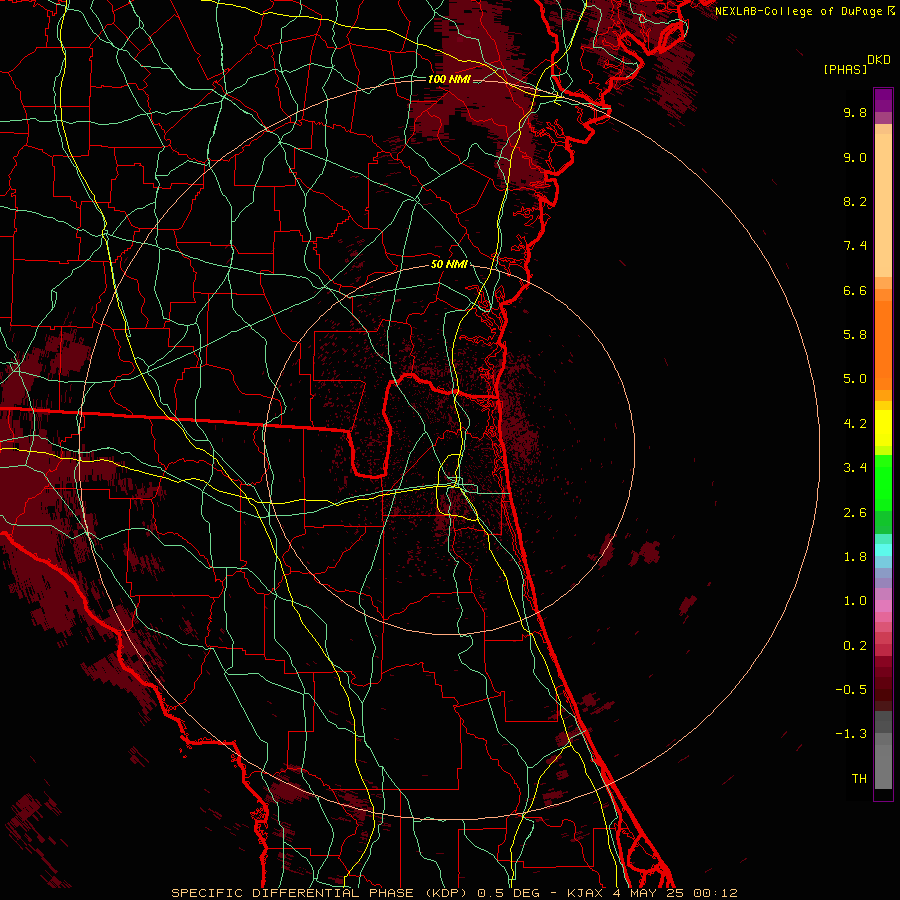Click SPECIFIC DIFFERENTIAL PHASE caption text
The width and height of the screenshot is (900, 900).
pos(292,893)
